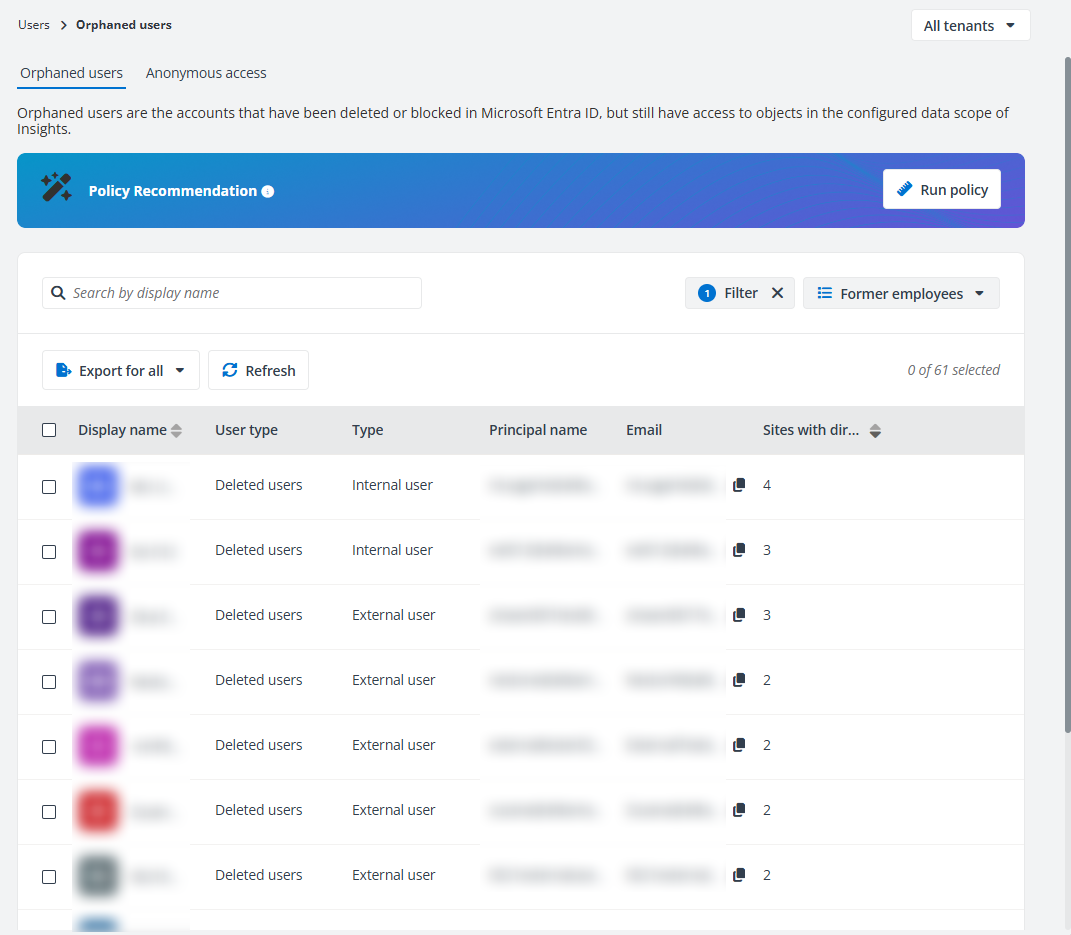Click the magic wand policy icon
1071x935 pixels.
coord(56,188)
